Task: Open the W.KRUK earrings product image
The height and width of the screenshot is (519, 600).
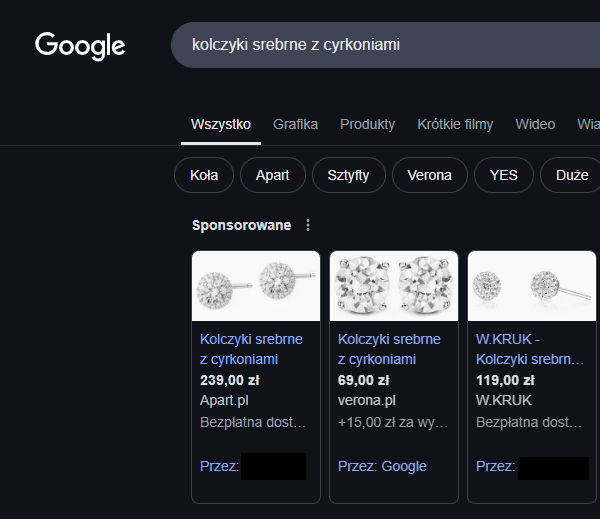Action: click(532, 286)
